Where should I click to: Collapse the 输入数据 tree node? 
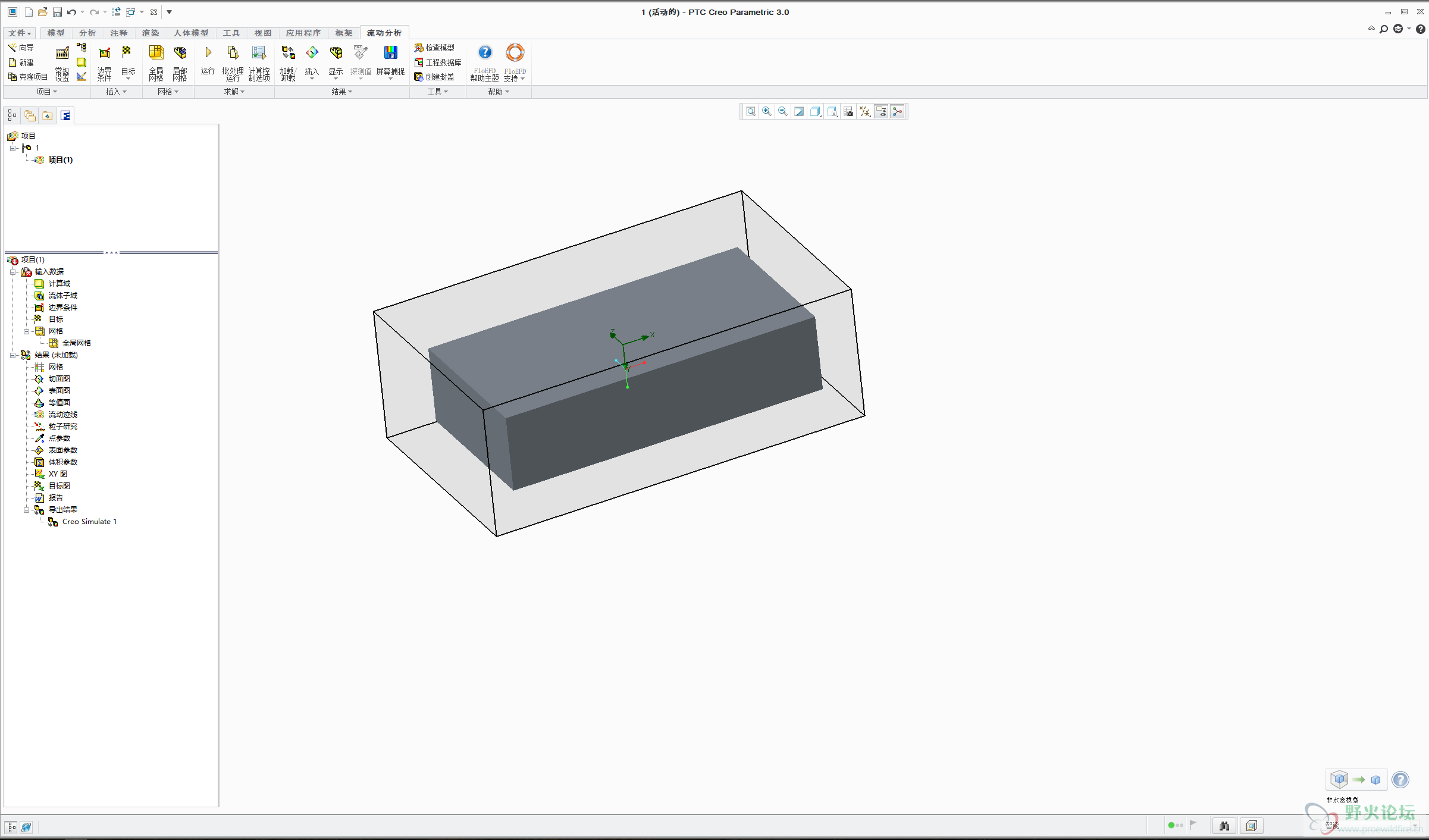(12, 272)
